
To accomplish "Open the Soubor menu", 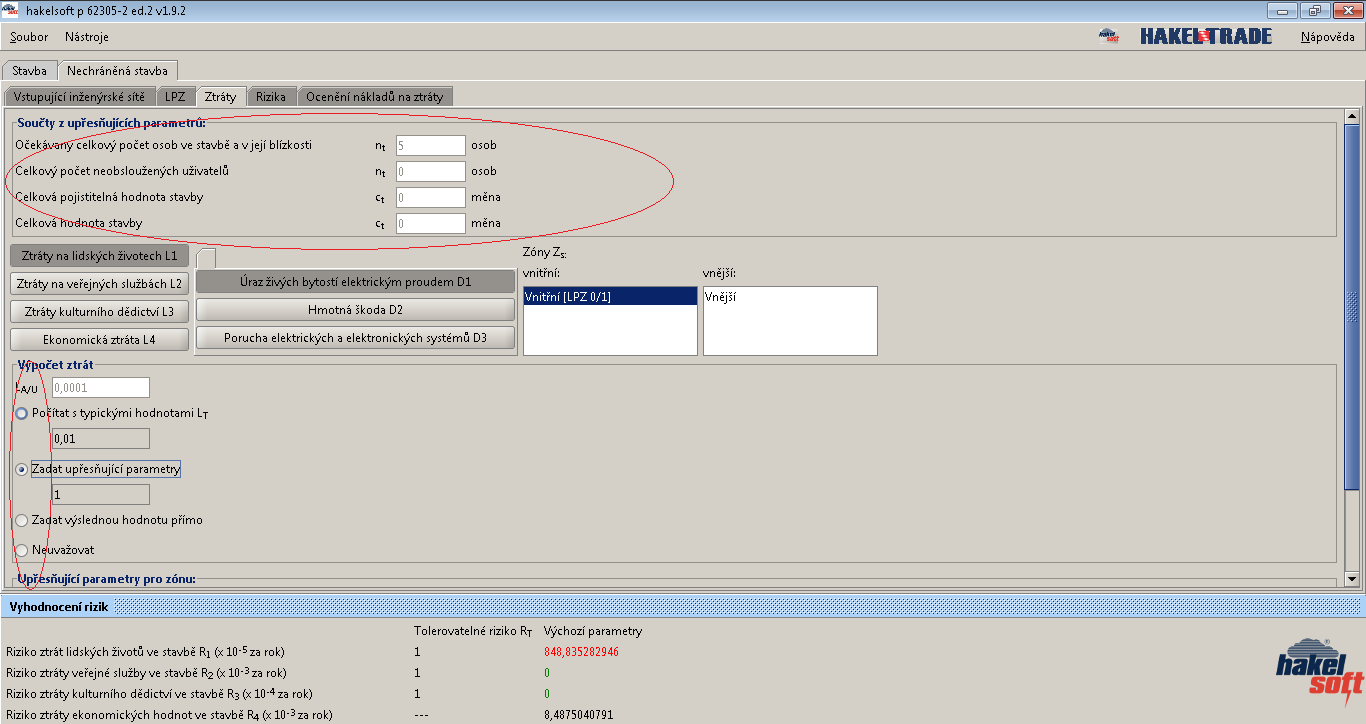I will [29, 37].
